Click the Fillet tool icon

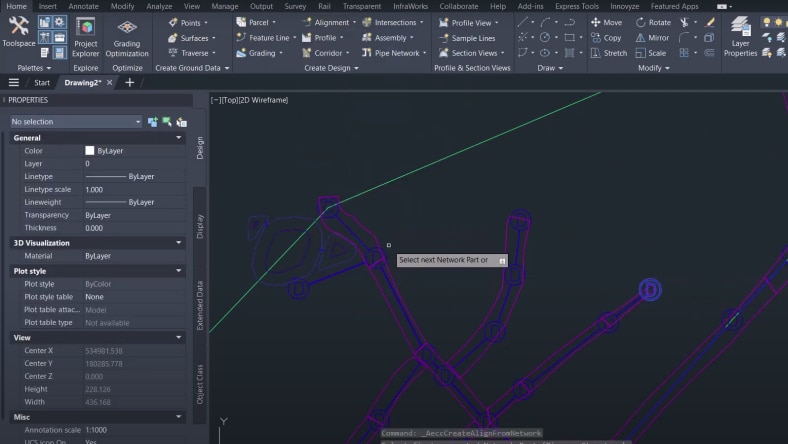tap(684, 37)
